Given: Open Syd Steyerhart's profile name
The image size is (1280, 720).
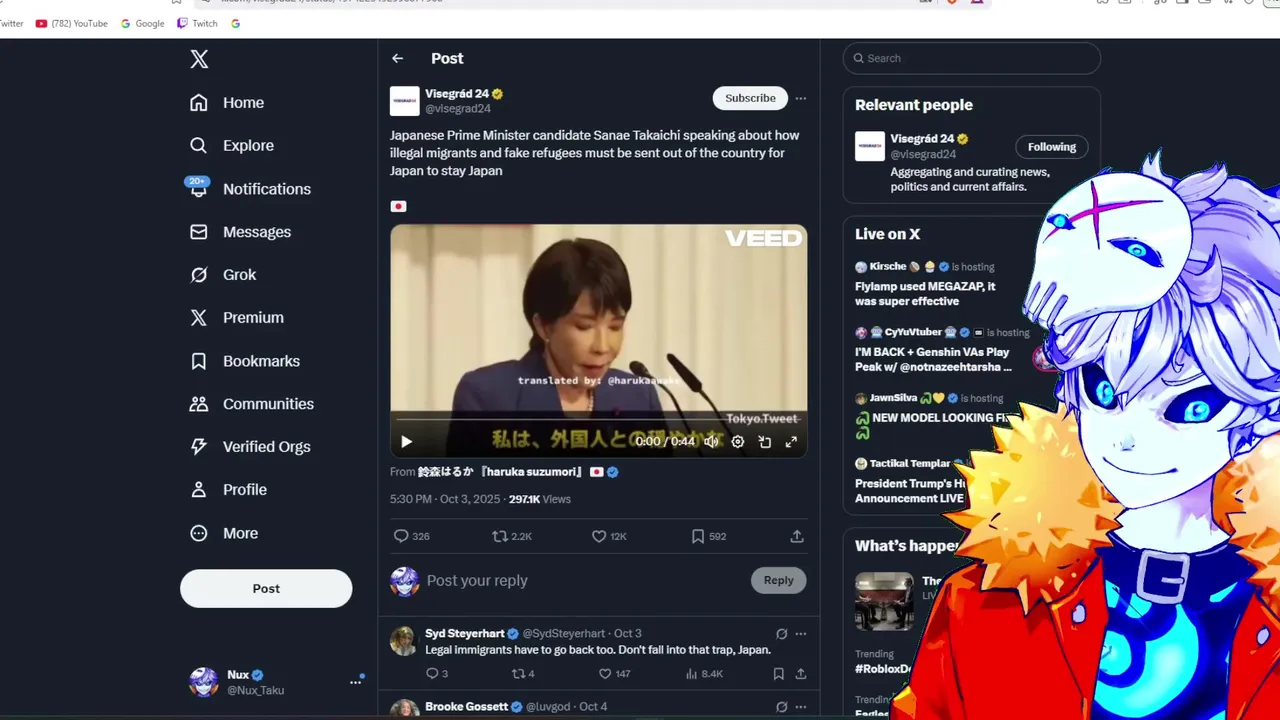Looking at the screenshot, I should click(465, 633).
